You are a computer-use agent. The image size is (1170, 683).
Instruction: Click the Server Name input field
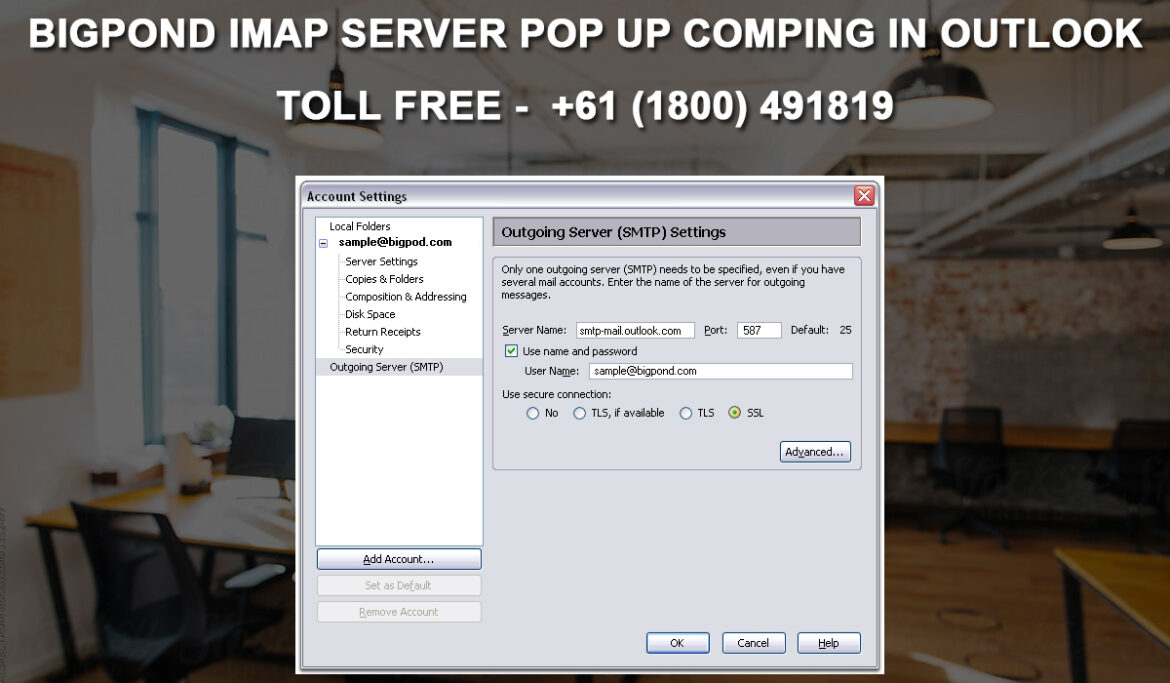coord(635,331)
